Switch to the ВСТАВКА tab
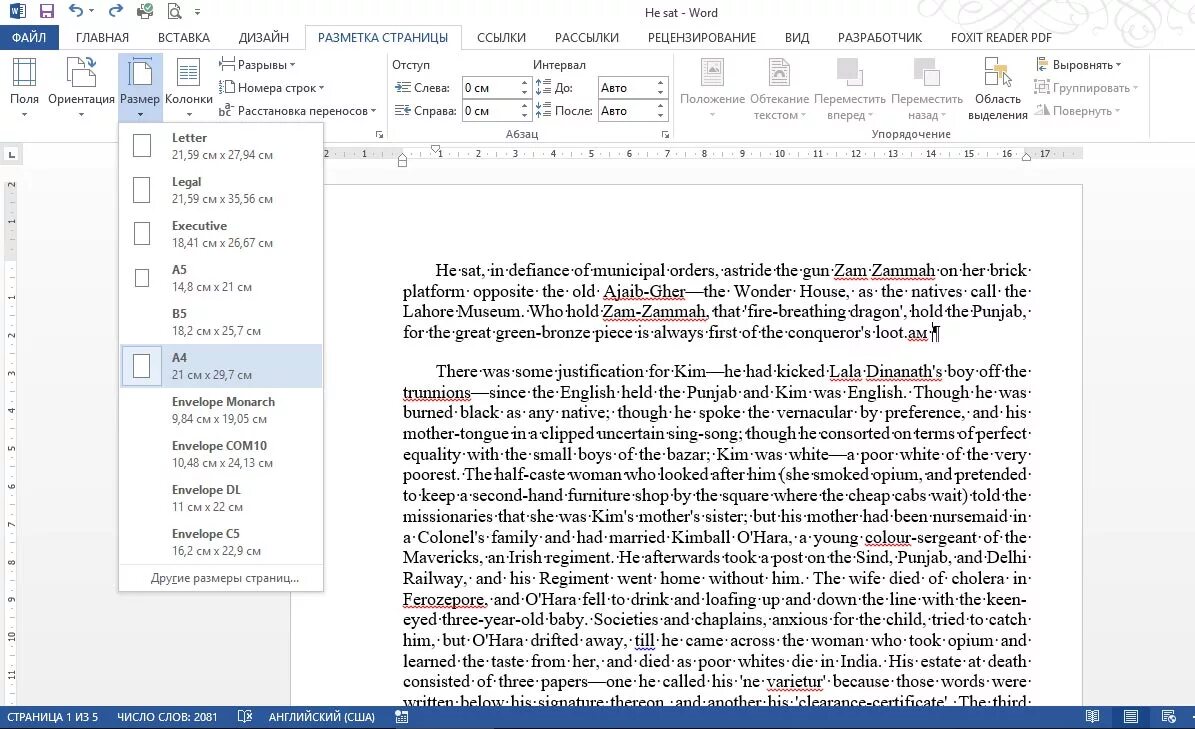1195x729 pixels. point(184,37)
